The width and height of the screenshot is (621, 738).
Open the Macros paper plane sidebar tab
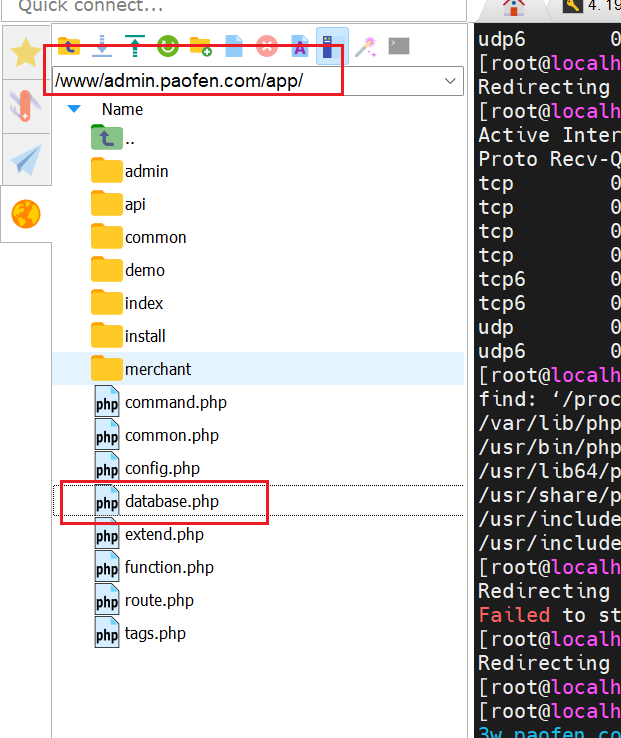coord(25,160)
